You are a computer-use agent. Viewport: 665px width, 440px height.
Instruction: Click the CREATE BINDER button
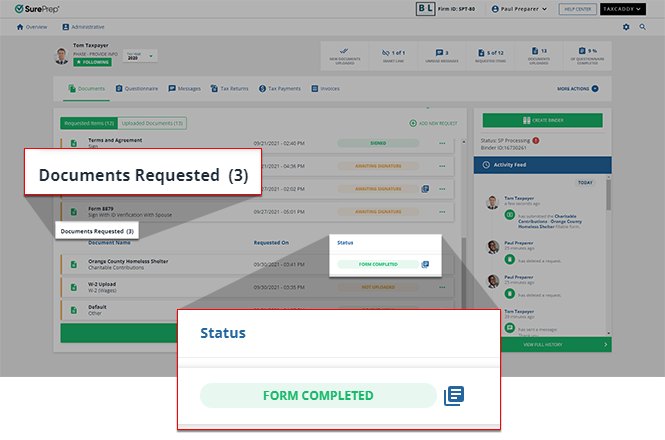tap(542, 121)
